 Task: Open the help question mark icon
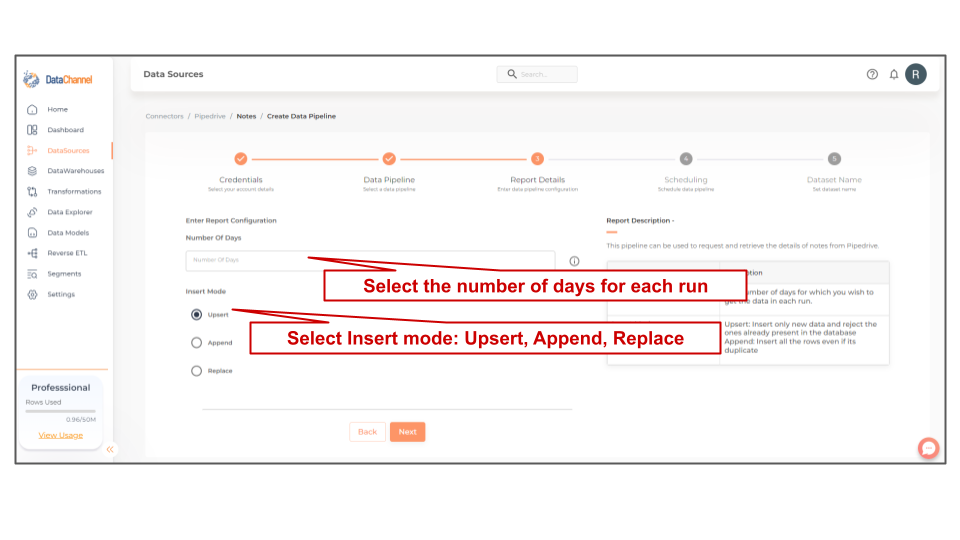872,74
